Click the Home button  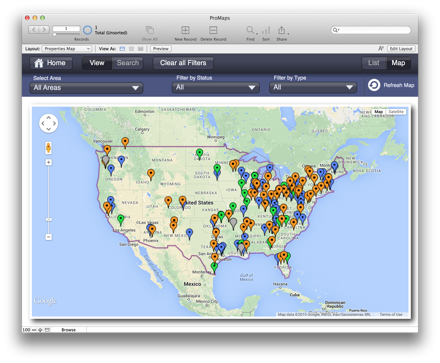(51, 63)
